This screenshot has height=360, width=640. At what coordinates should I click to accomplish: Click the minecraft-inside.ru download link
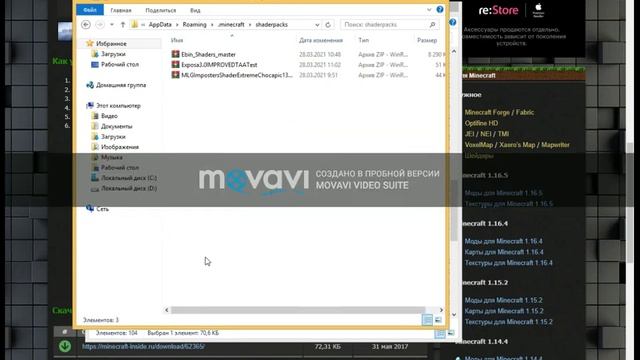coord(143,347)
